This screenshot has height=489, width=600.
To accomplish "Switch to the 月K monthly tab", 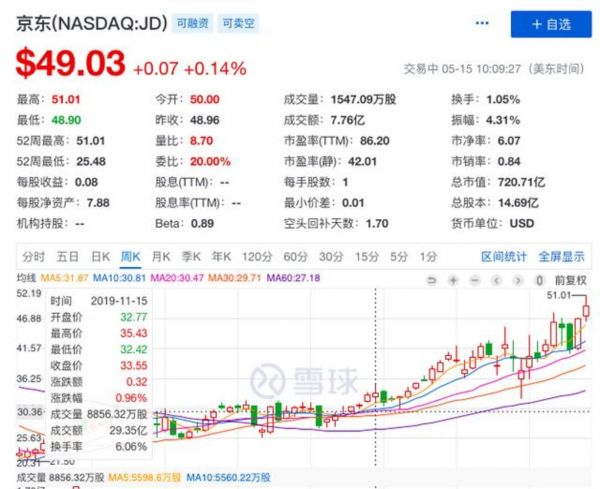I will click(162, 255).
